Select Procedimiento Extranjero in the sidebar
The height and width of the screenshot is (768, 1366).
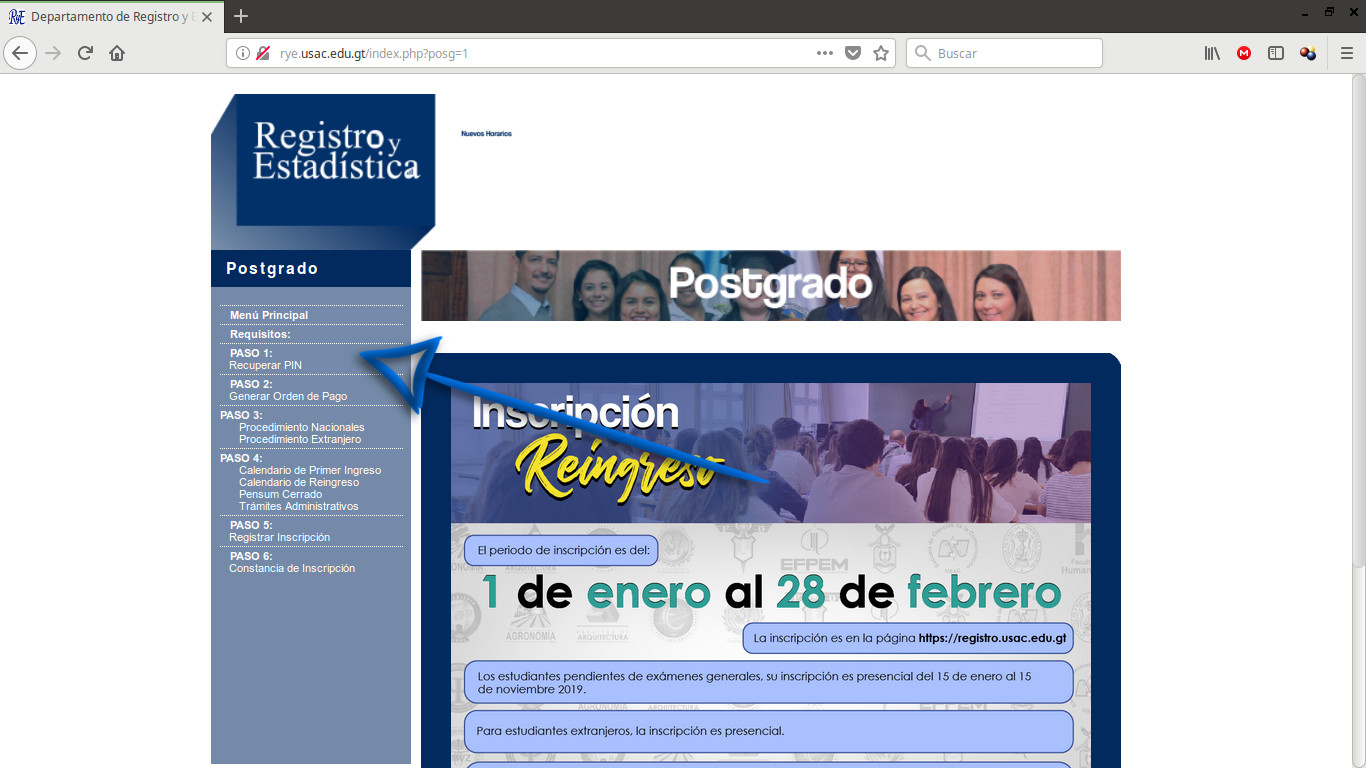(300, 439)
